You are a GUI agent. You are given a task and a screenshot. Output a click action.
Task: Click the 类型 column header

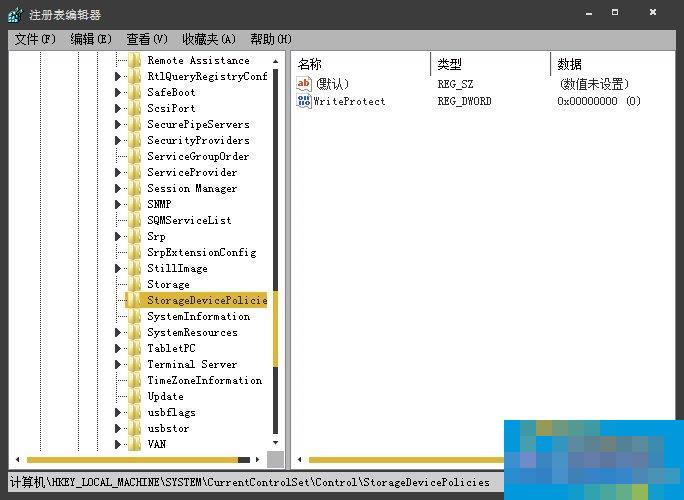point(449,64)
